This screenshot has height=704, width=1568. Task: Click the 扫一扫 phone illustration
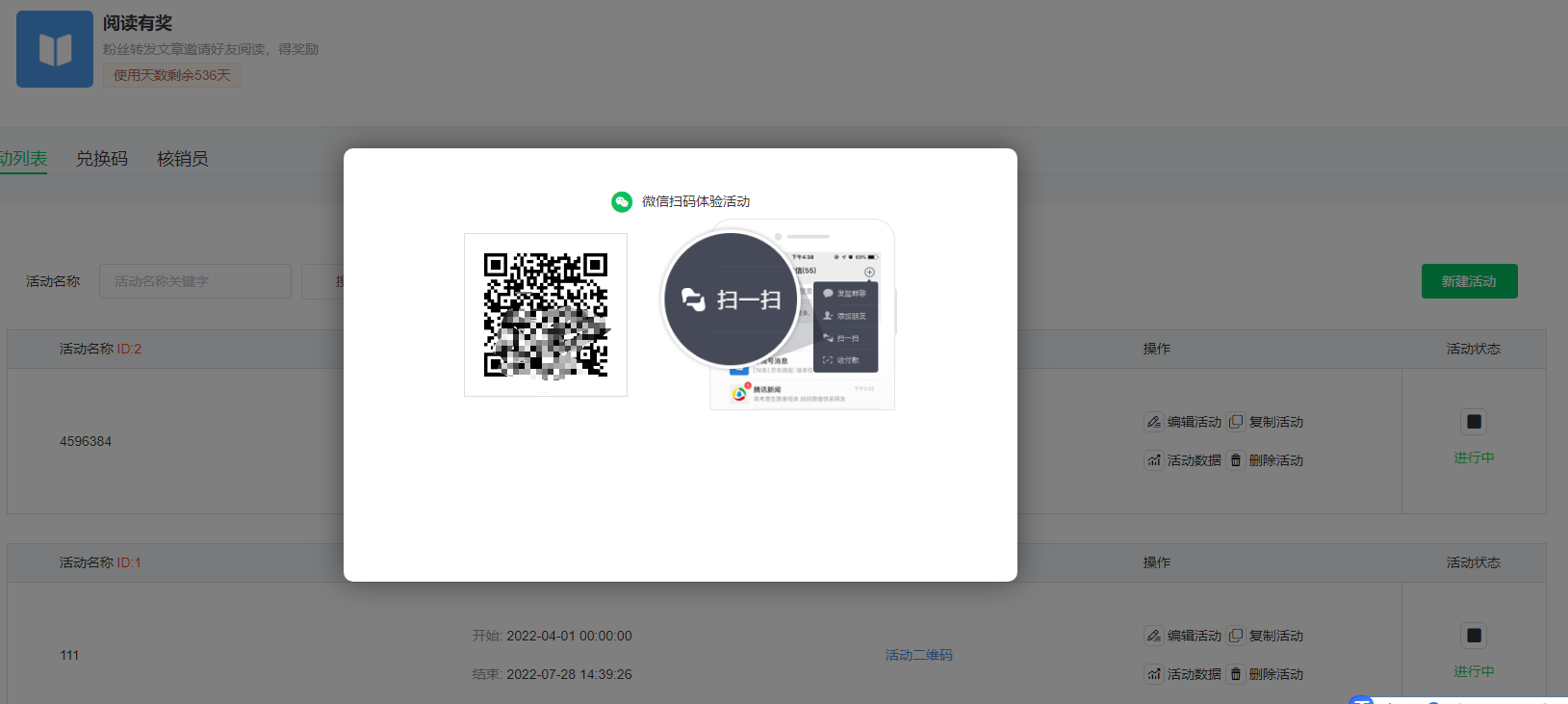(780, 315)
